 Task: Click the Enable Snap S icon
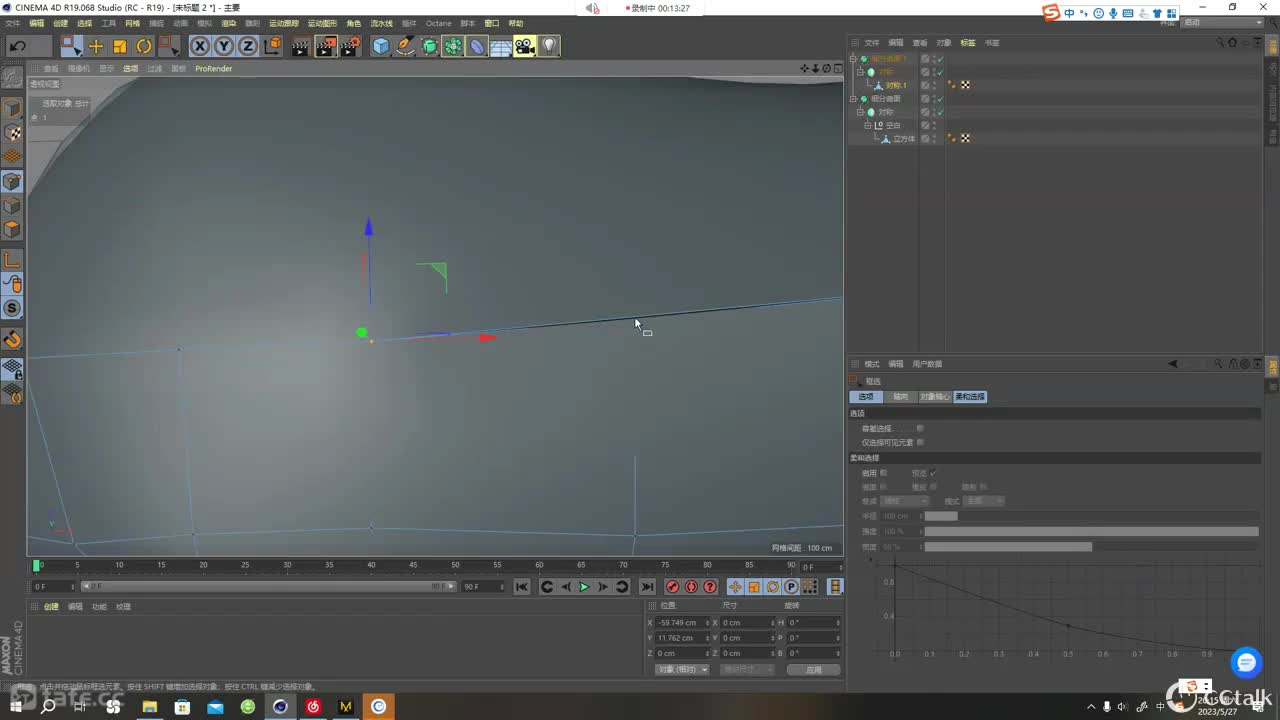pos(12,308)
